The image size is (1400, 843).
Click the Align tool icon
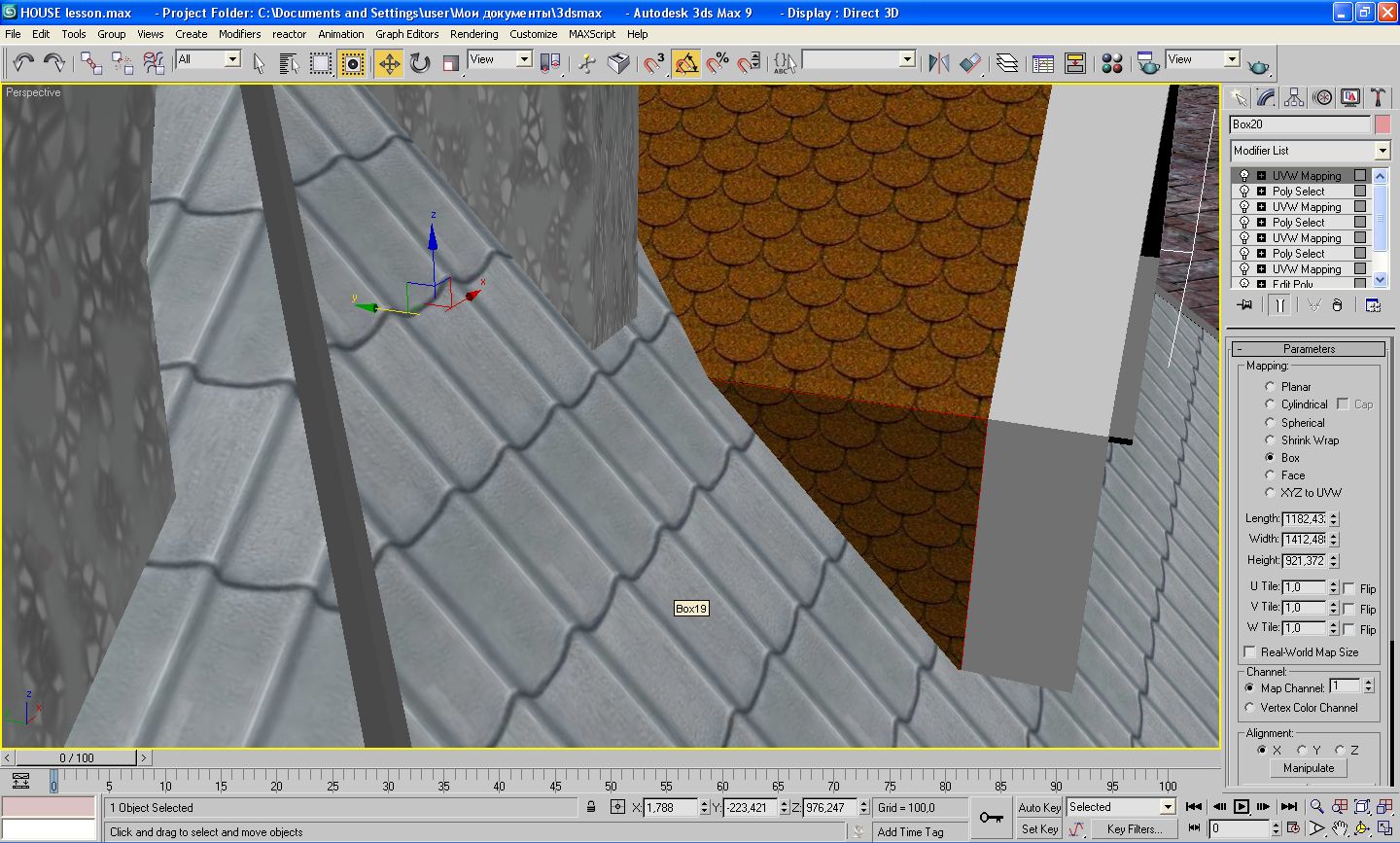tap(970, 63)
